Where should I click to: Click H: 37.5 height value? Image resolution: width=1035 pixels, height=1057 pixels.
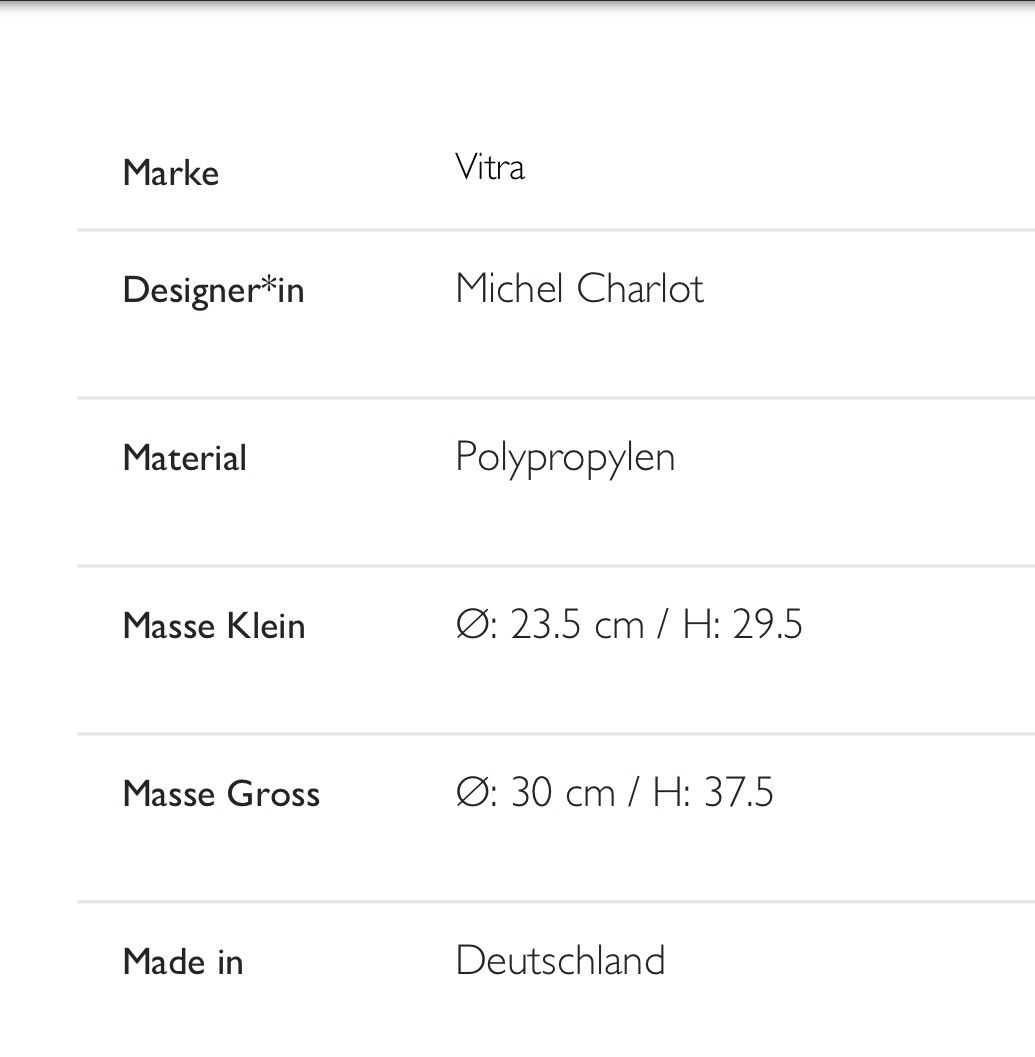pos(713,791)
